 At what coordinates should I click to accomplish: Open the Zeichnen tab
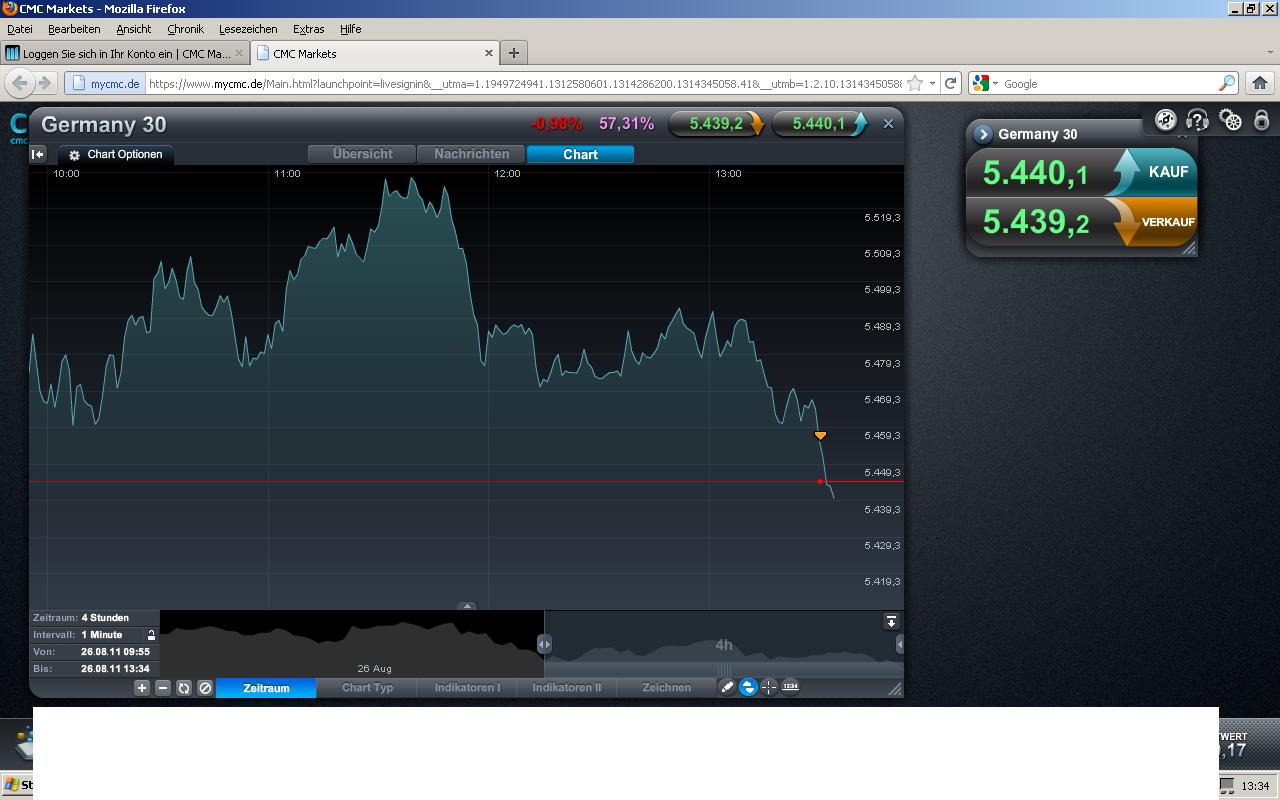[x=666, y=688]
